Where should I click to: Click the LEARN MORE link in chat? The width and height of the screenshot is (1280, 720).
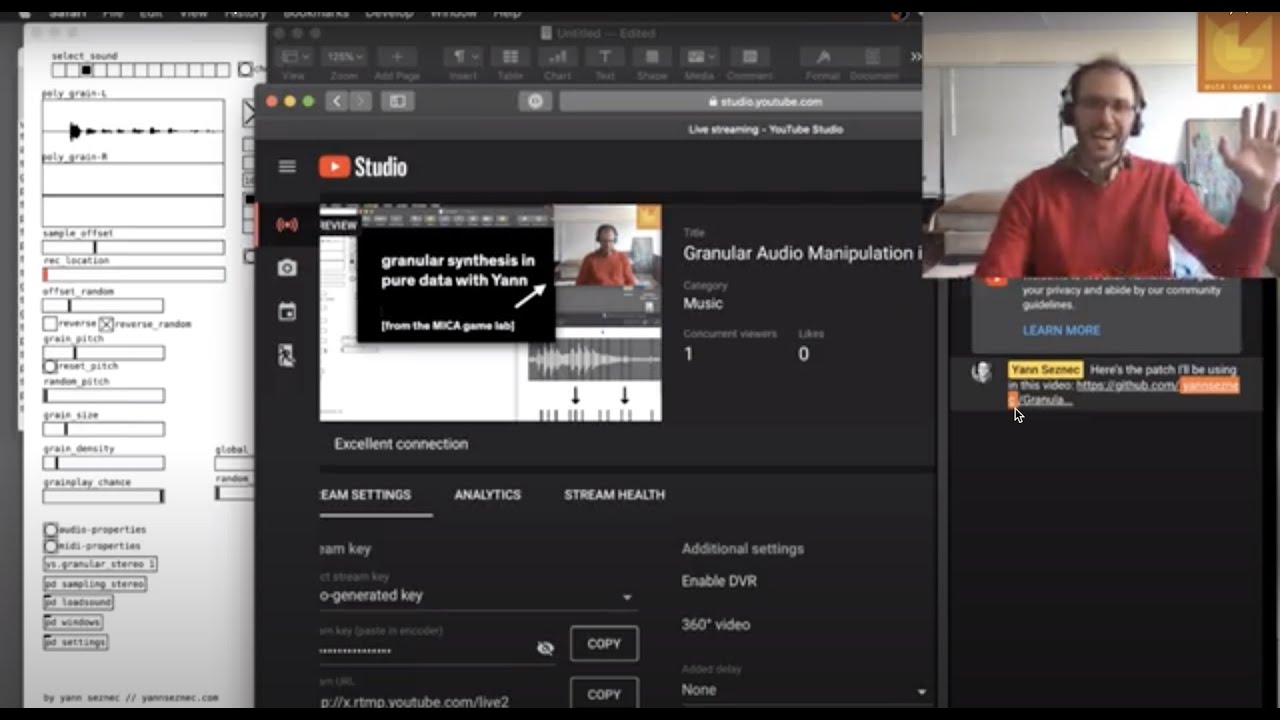(1061, 330)
